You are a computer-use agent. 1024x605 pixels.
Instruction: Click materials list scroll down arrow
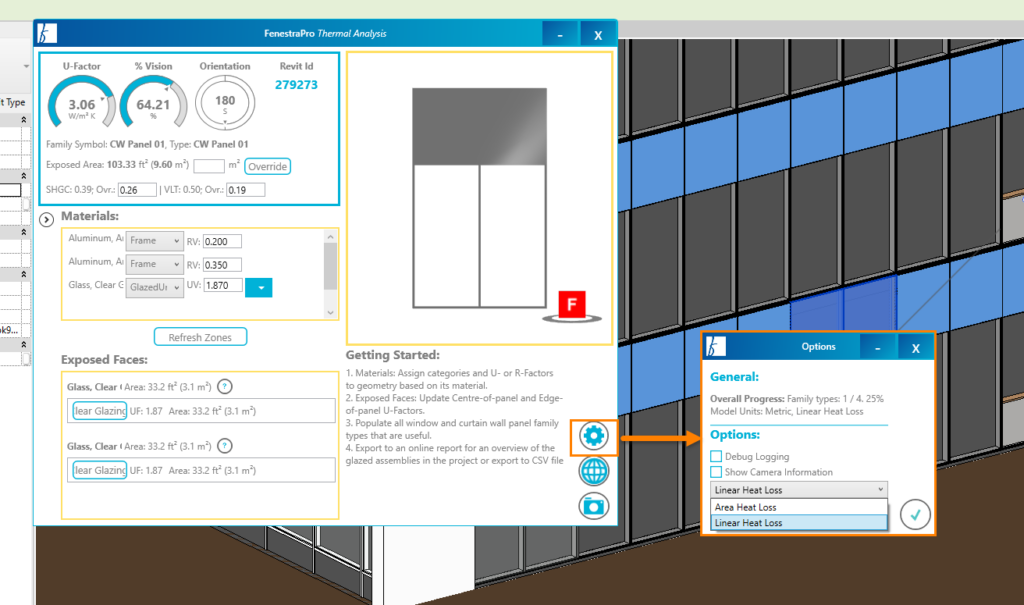click(x=330, y=312)
